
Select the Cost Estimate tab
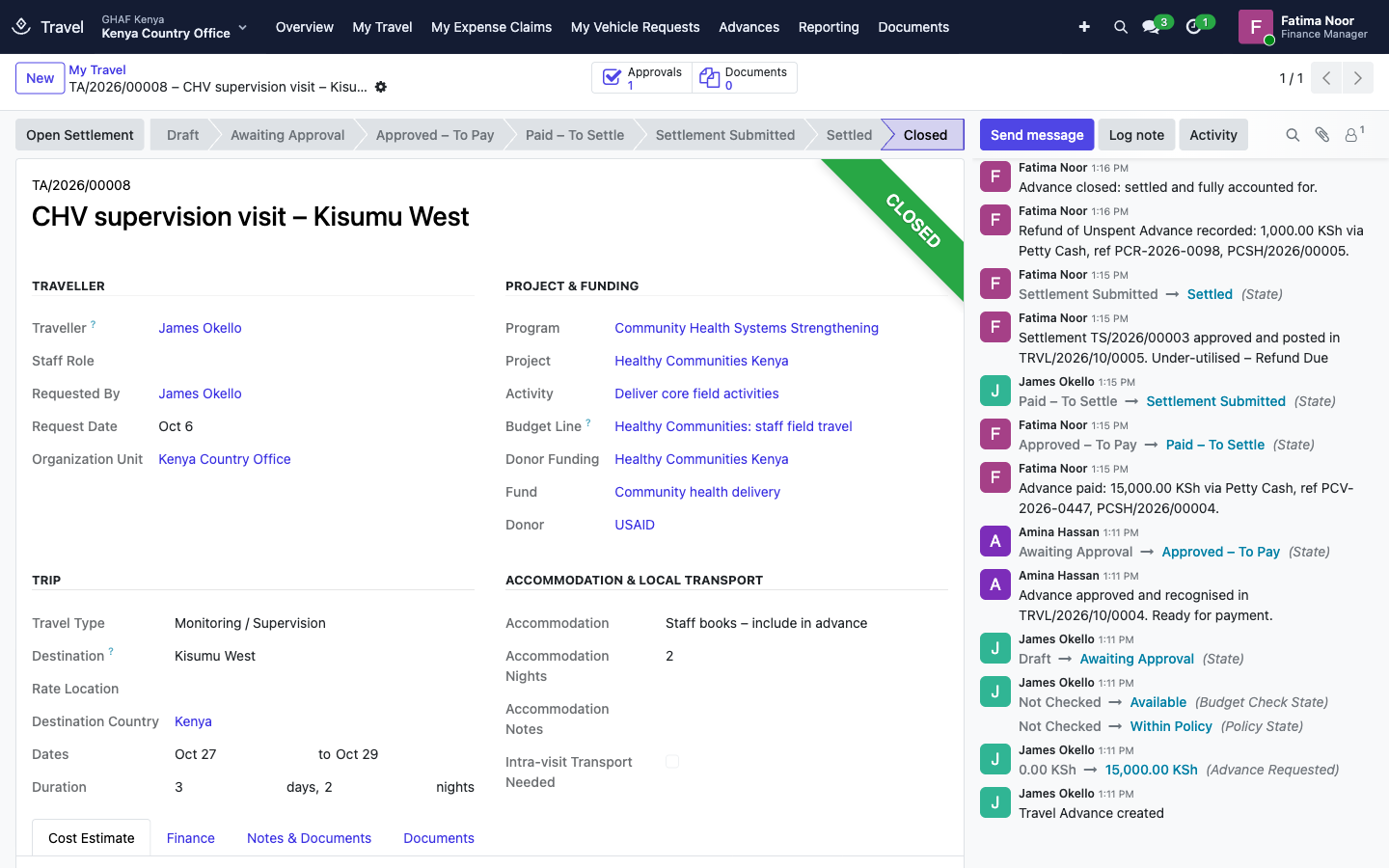(x=92, y=838)
